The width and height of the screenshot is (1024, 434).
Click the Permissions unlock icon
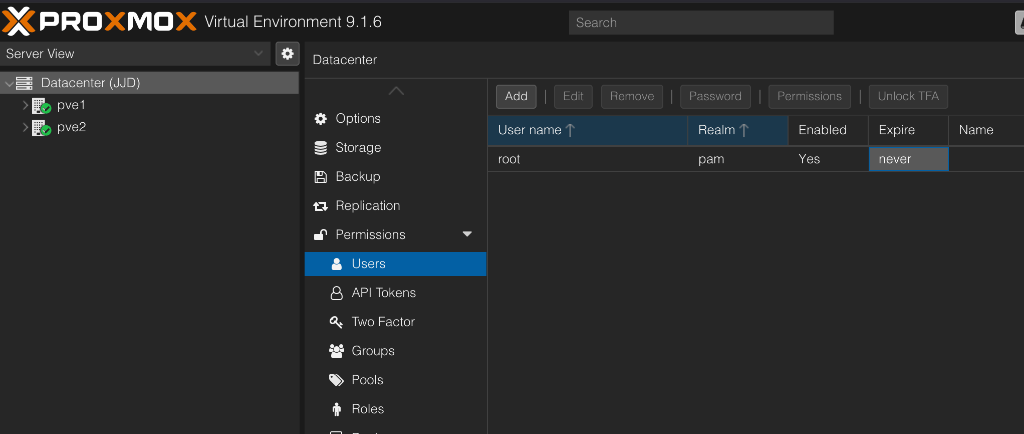click(321, 235)
